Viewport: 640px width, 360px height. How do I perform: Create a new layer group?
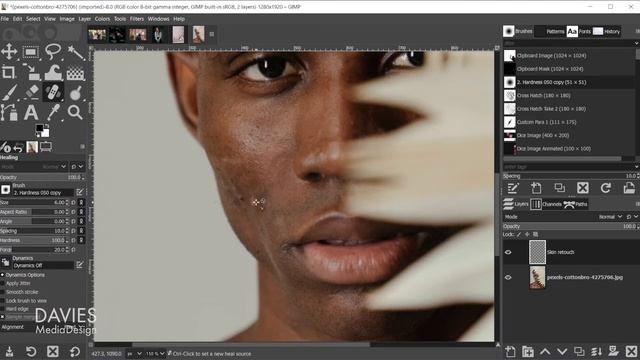coord(528,351)
